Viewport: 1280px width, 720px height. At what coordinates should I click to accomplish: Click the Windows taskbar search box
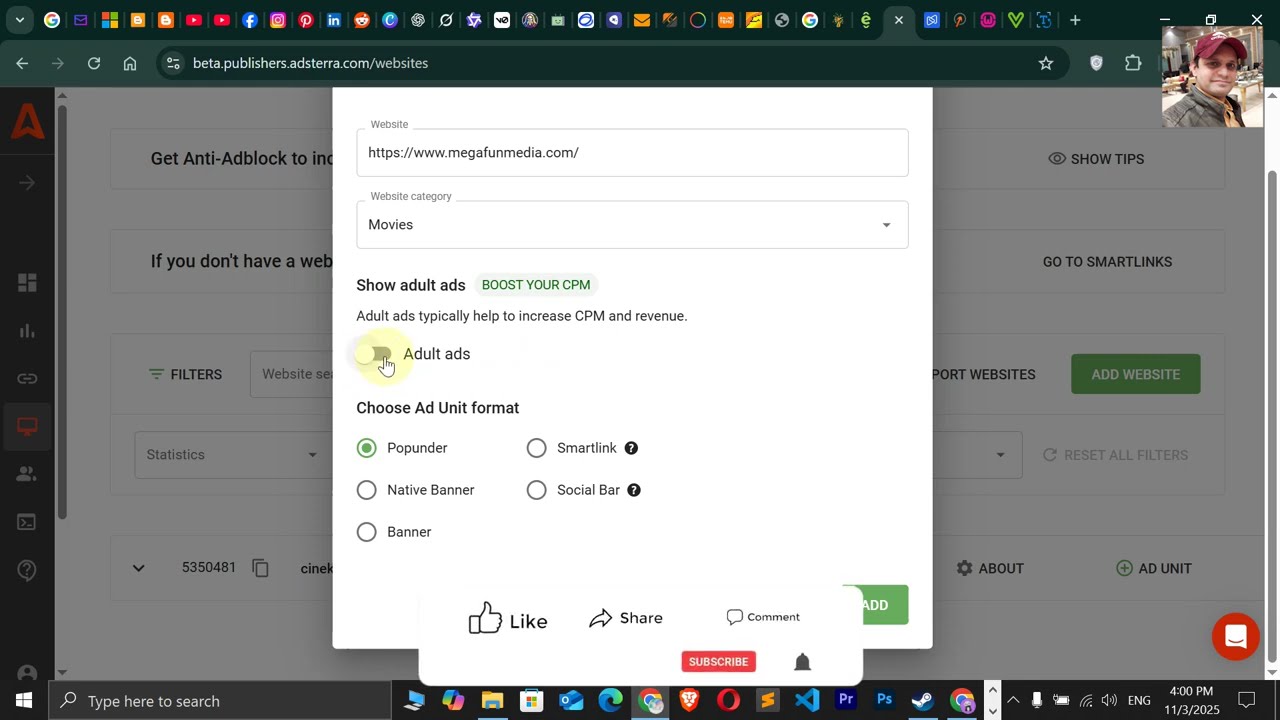(x=219, y=701)
